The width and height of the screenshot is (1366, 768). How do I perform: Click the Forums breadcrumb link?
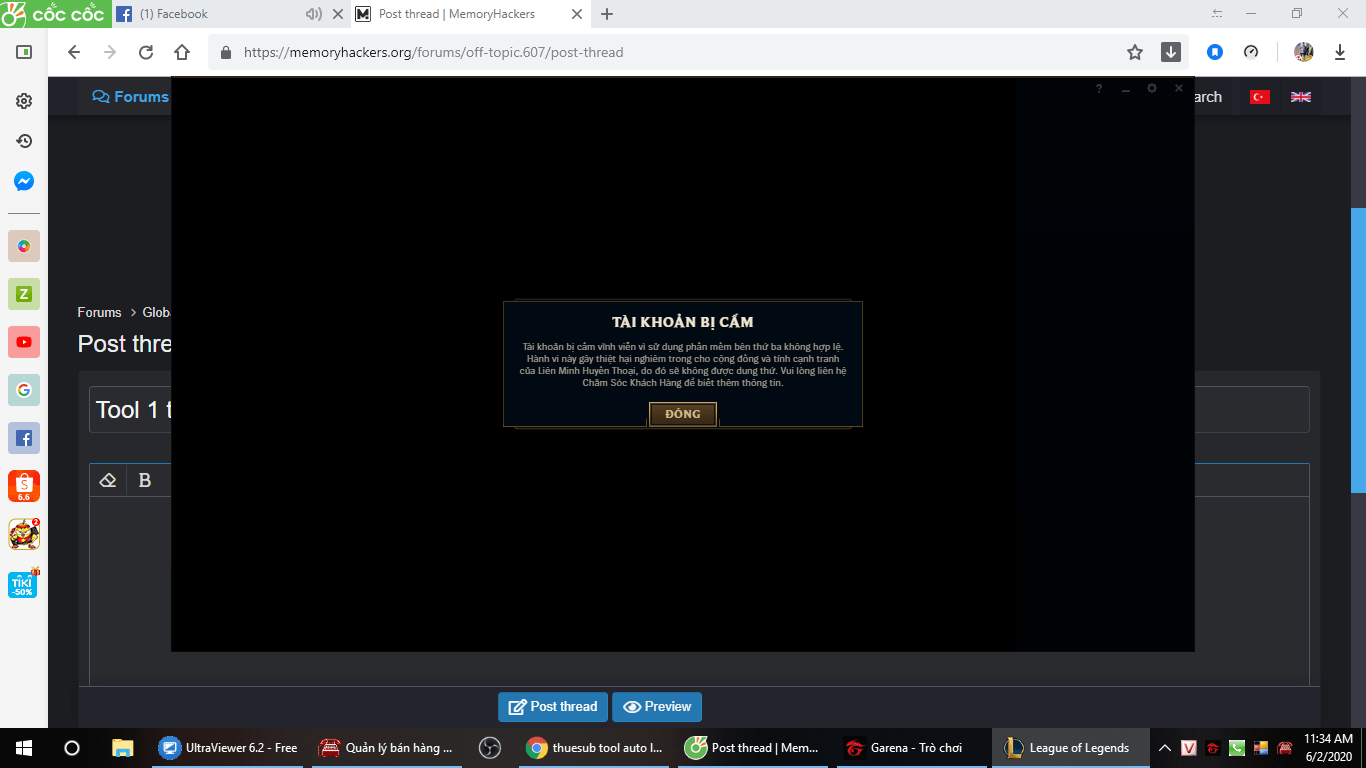tap(99, 312)
